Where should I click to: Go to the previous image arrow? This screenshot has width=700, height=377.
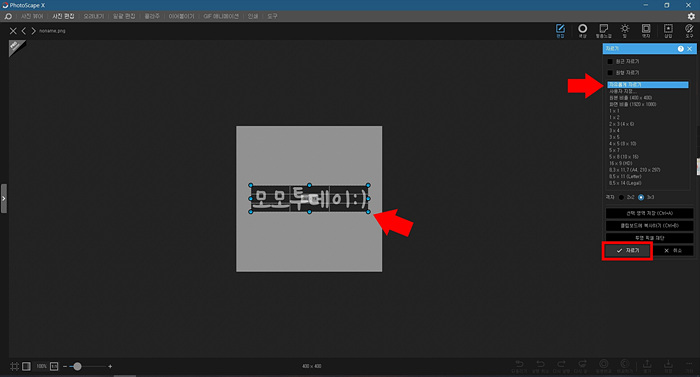pos(24,31)
